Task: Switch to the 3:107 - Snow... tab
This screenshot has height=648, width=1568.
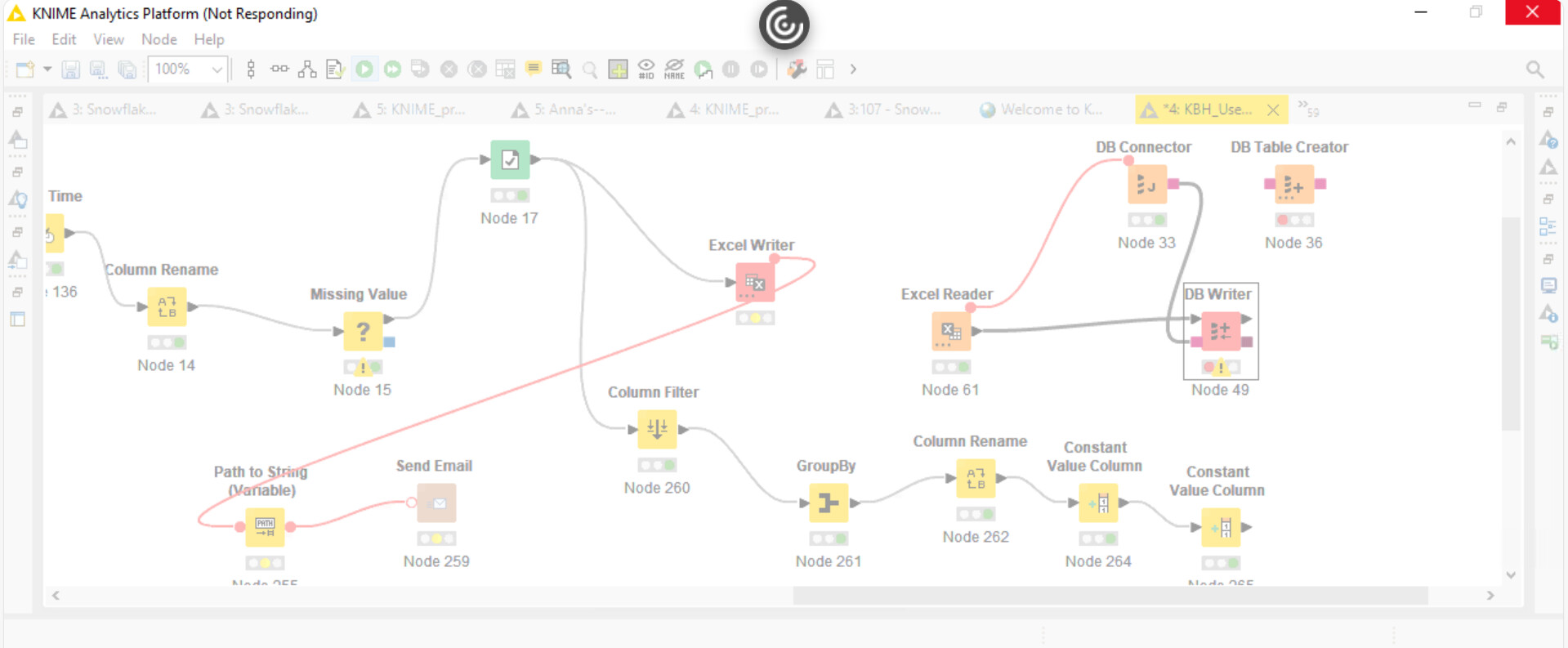Action: coord(882,109)
